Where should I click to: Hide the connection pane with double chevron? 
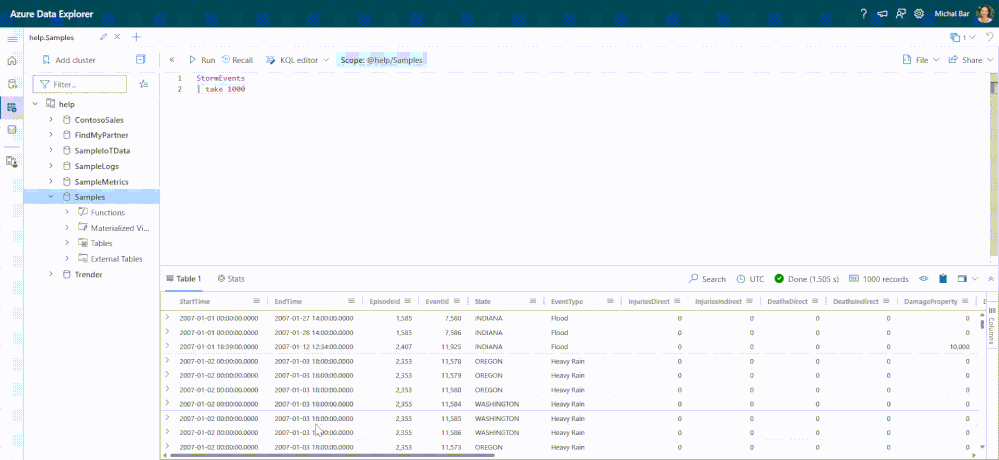(172, 60)
